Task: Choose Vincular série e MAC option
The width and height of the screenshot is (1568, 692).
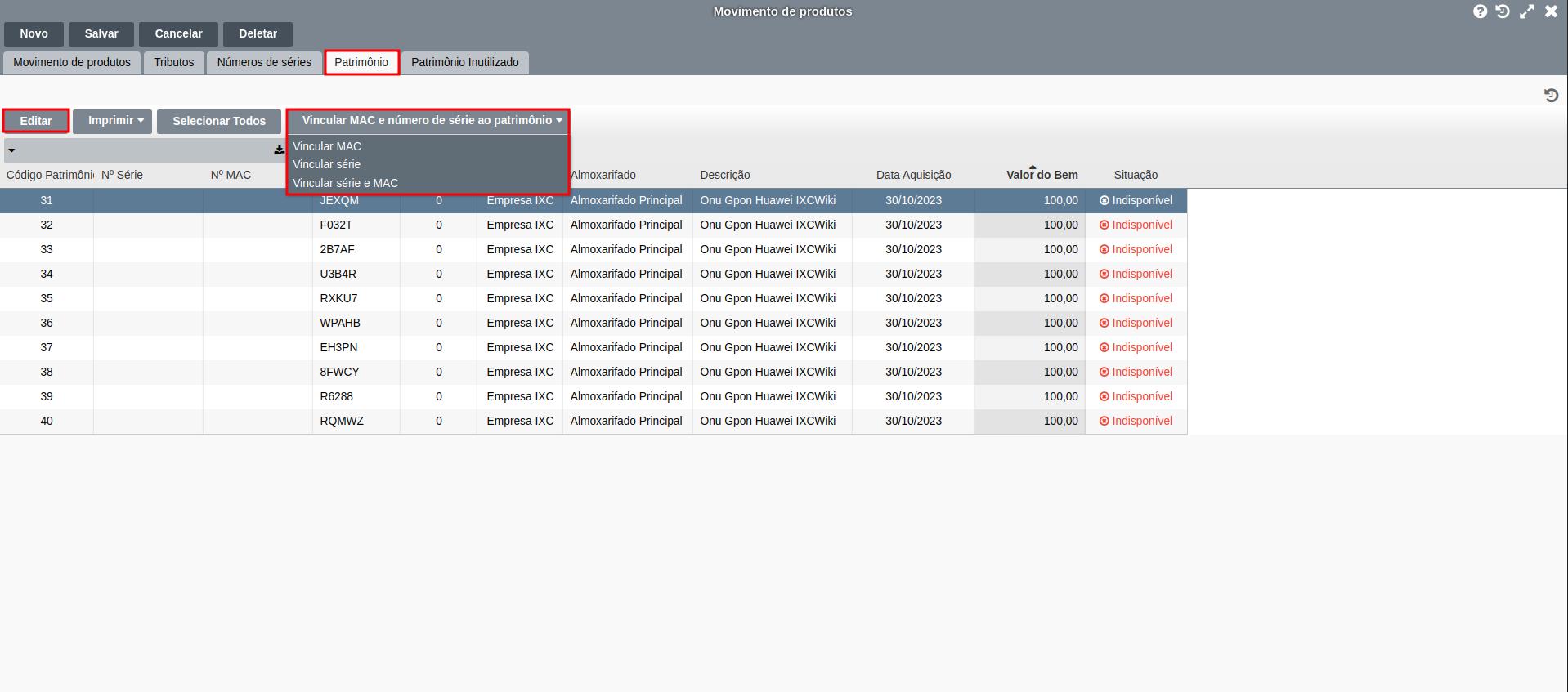Action: click(345, 183)
